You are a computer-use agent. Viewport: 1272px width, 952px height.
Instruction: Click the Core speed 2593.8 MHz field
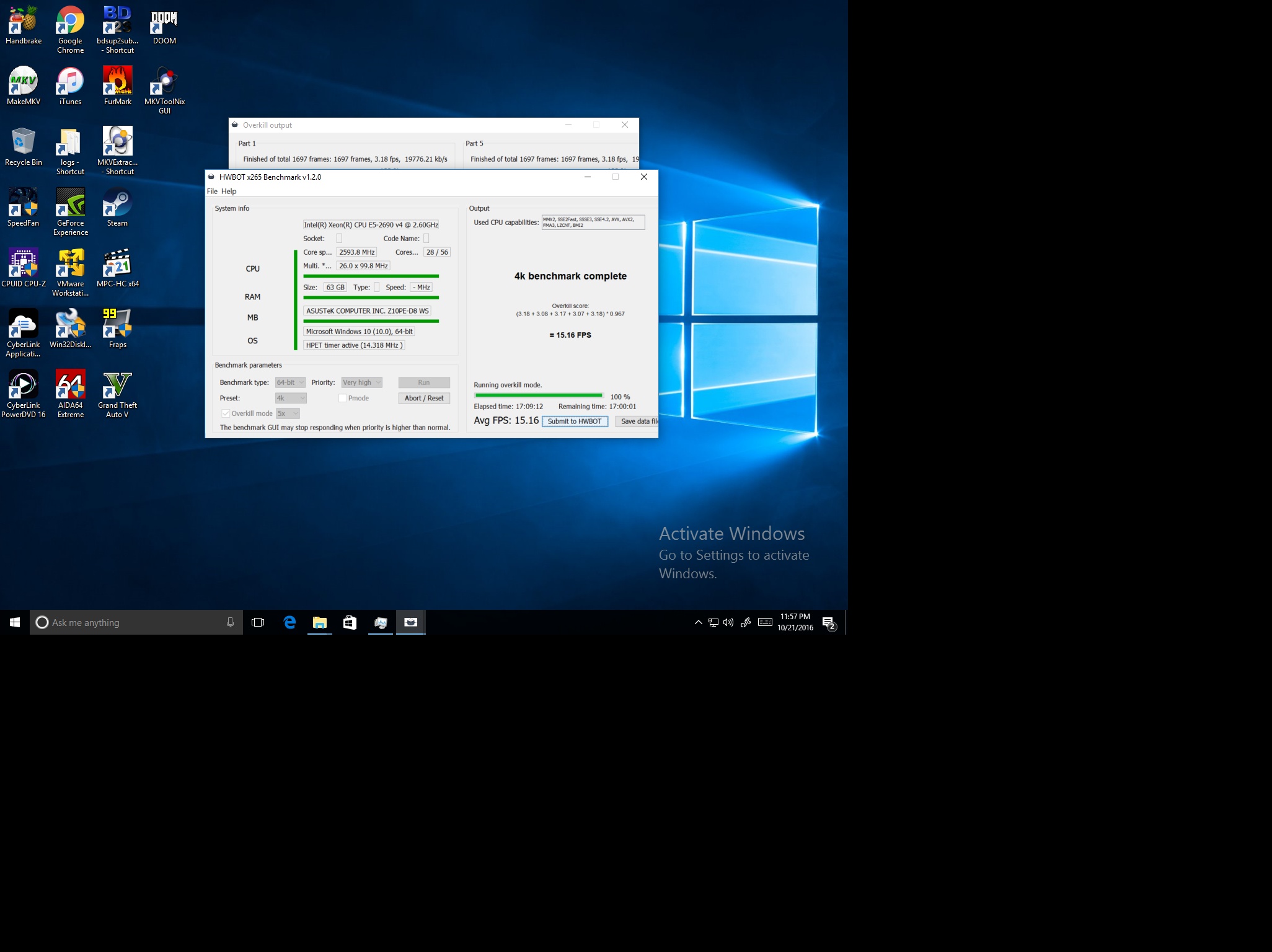click(356, 252)
